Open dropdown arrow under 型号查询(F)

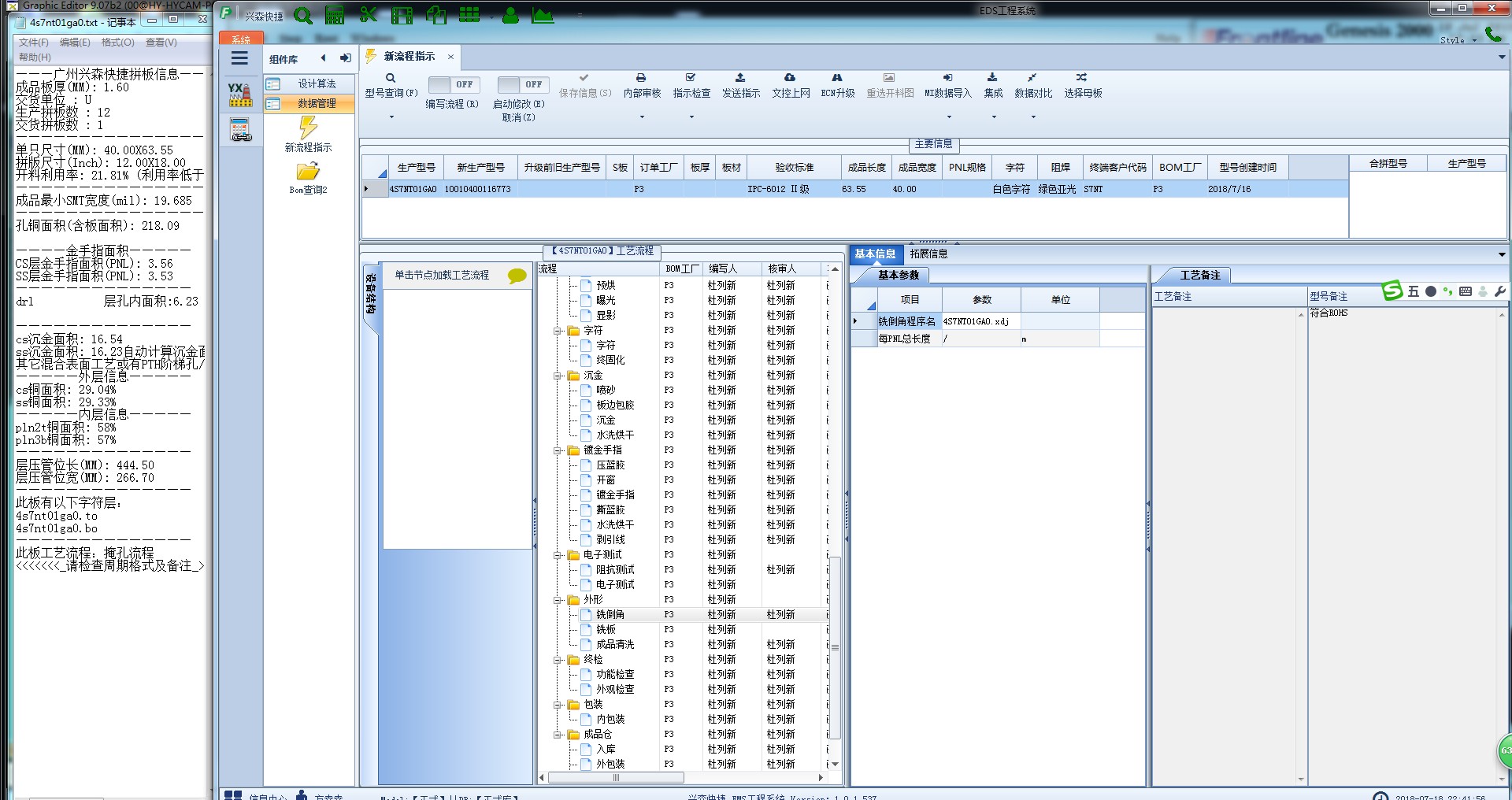coord(391,117)
